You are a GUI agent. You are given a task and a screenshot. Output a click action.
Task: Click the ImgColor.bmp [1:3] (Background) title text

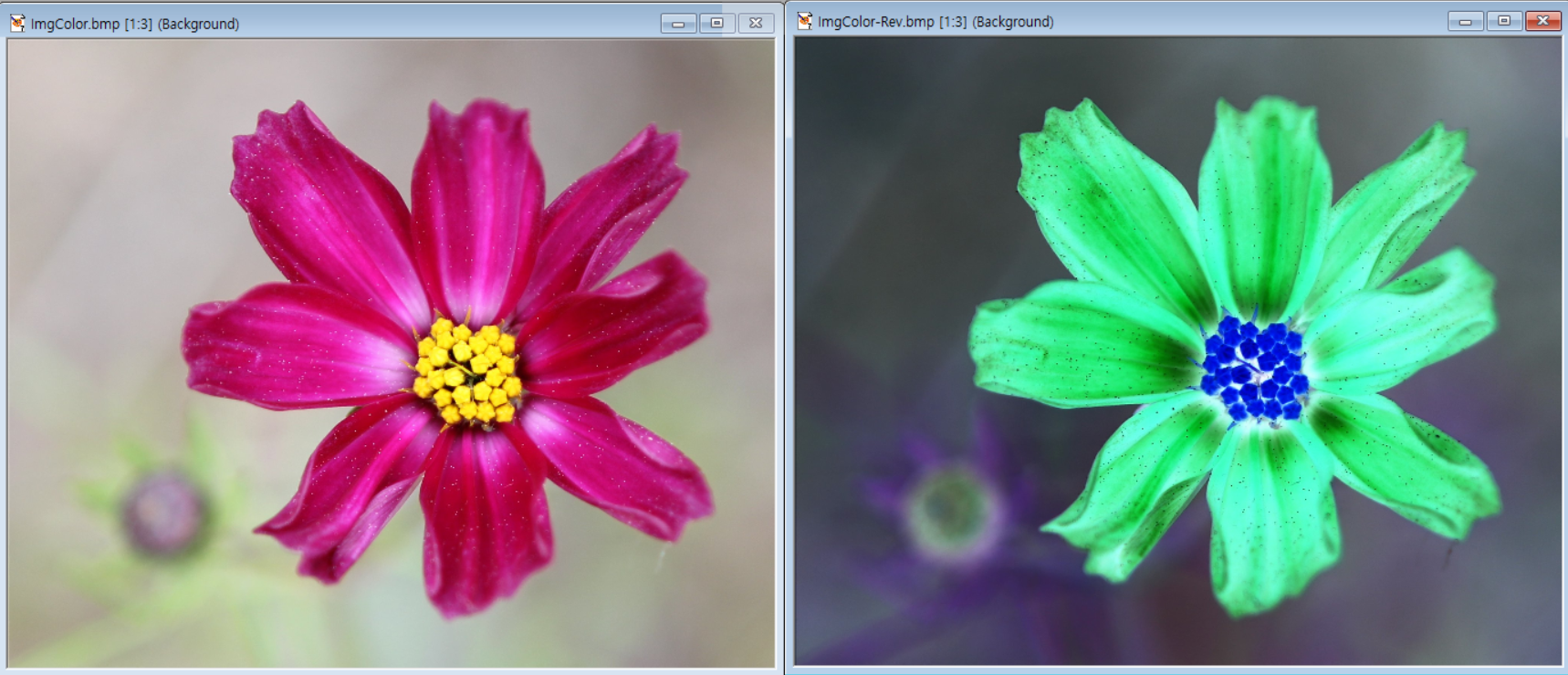click(135, 24)
